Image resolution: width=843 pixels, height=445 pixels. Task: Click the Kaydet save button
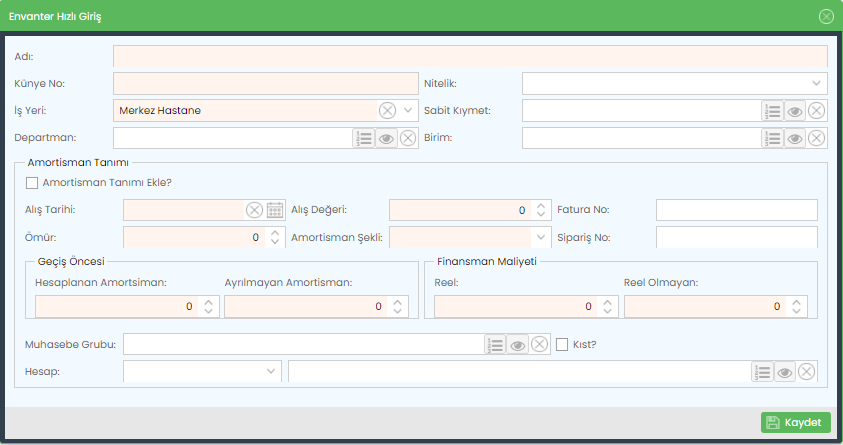click(x=796, y=422)
